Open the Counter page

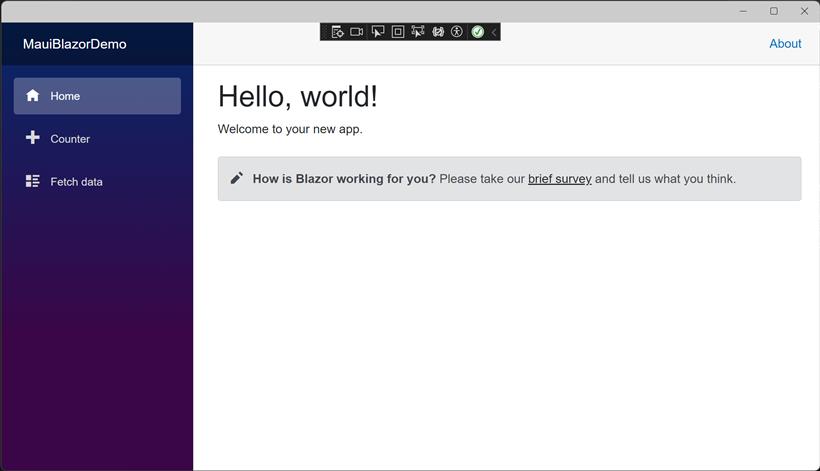tap(97, 139)
